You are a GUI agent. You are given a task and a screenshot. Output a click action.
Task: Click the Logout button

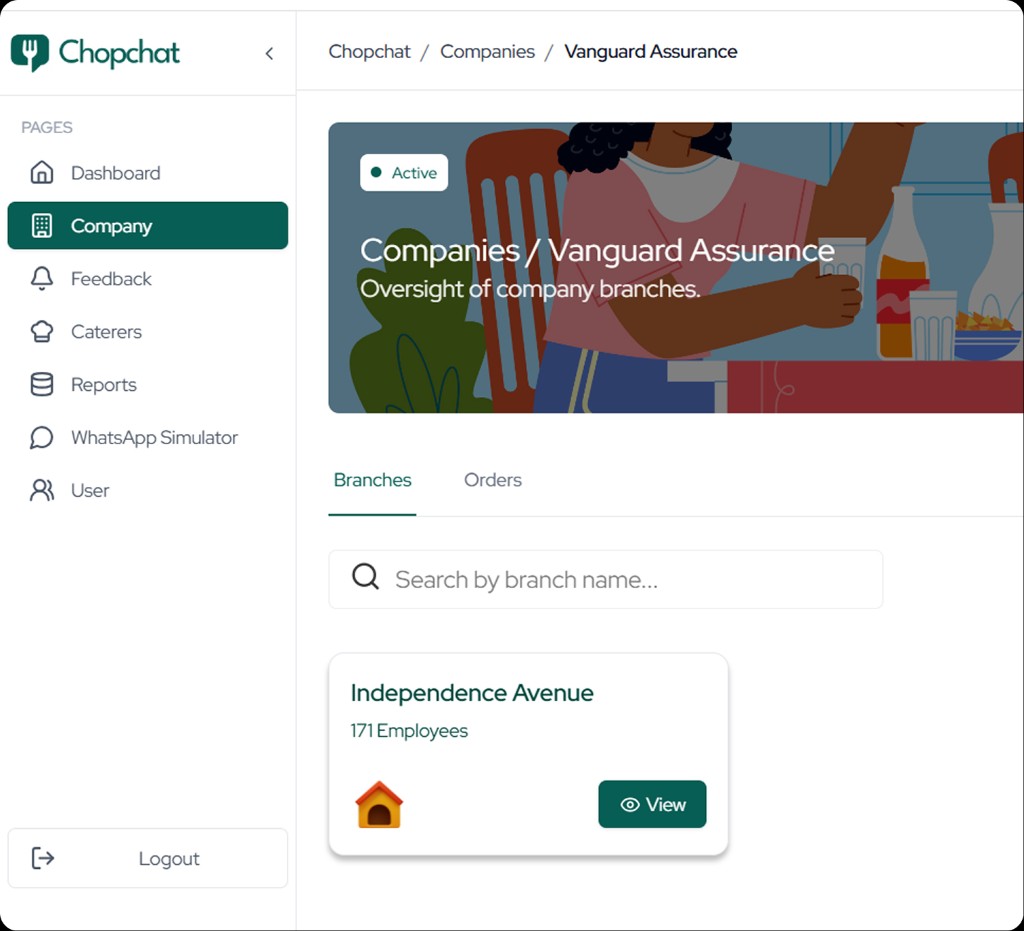coord(147,858)
